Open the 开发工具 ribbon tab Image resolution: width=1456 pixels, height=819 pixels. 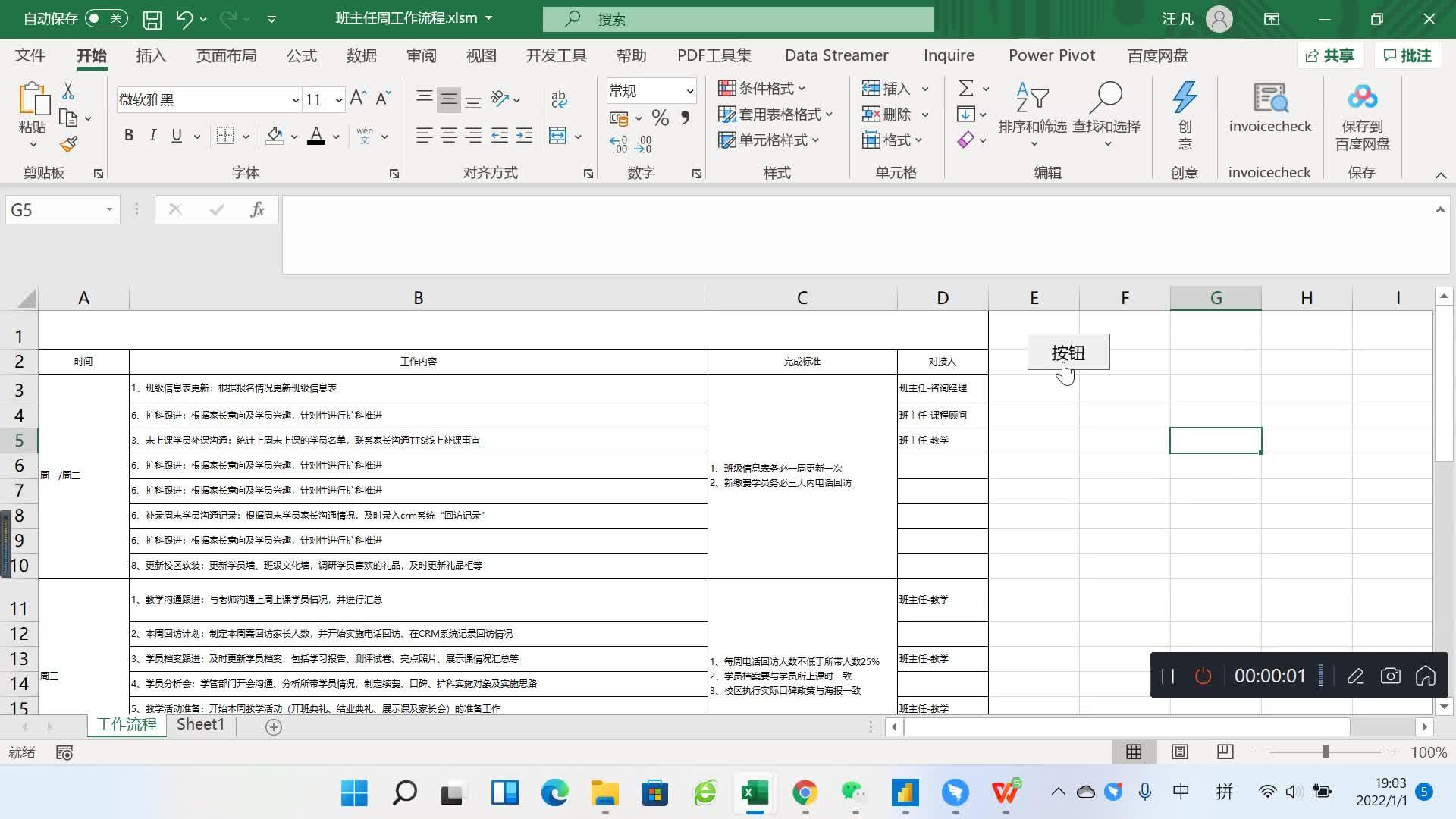(x=556, y=55)
